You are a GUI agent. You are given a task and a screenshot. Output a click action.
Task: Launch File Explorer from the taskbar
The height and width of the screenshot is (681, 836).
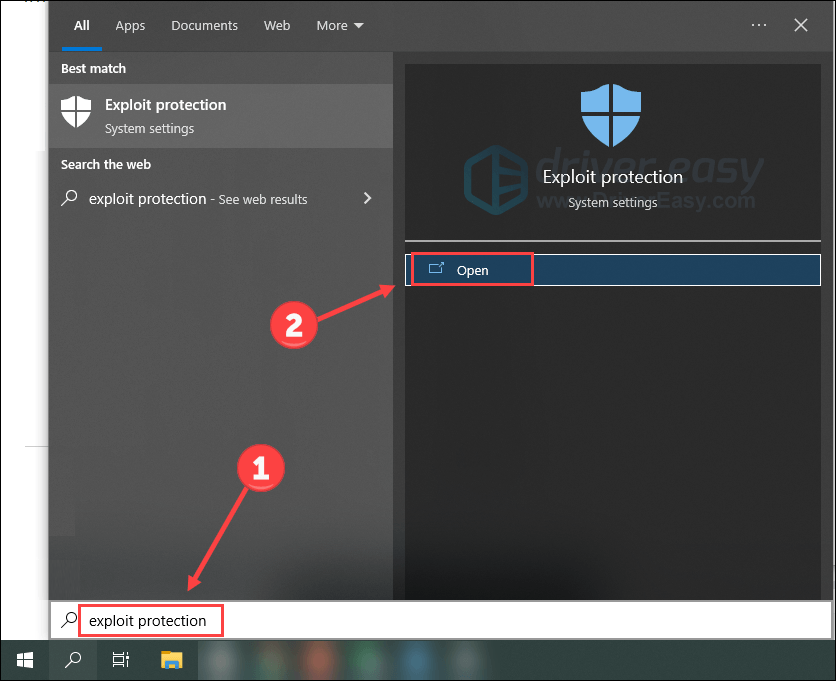click(x=170, y=660)
